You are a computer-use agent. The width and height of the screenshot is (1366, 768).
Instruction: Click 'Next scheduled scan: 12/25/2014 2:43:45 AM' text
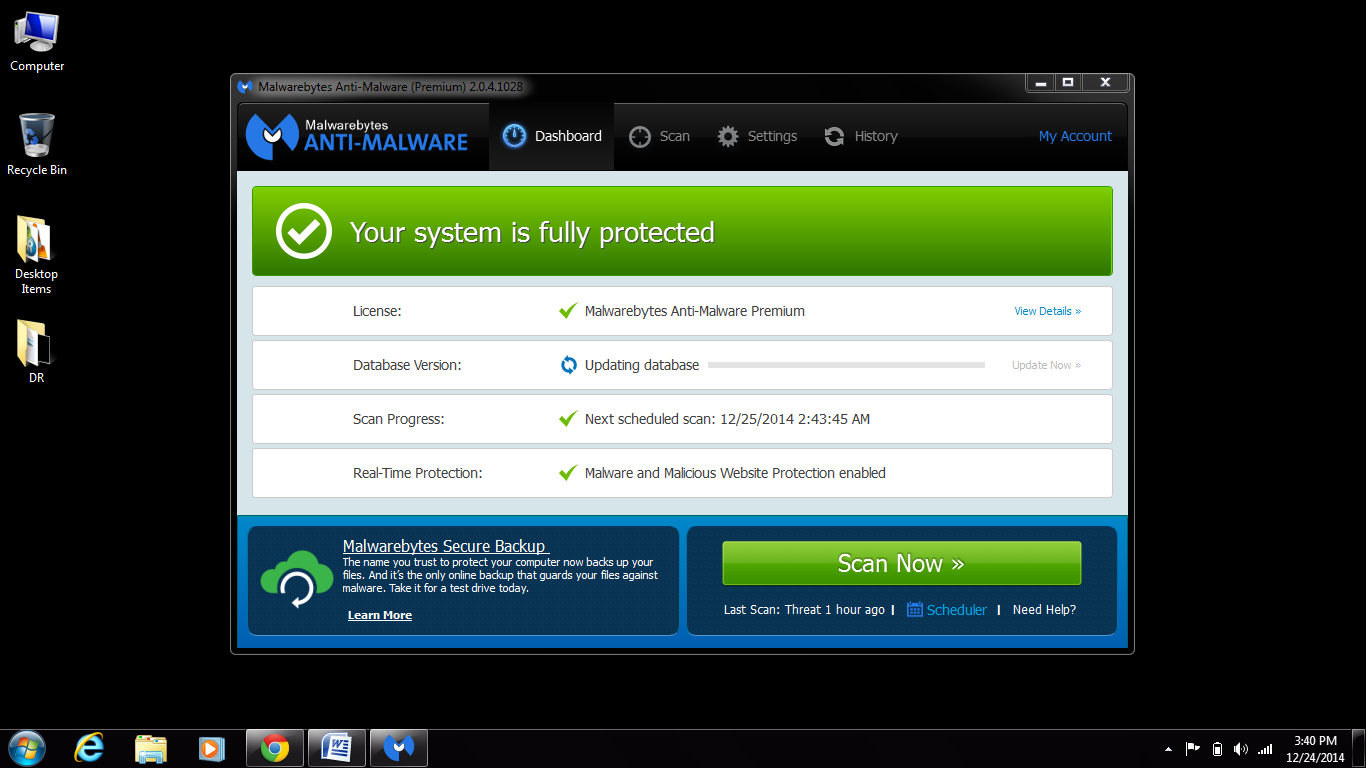(x=727, y=419)
